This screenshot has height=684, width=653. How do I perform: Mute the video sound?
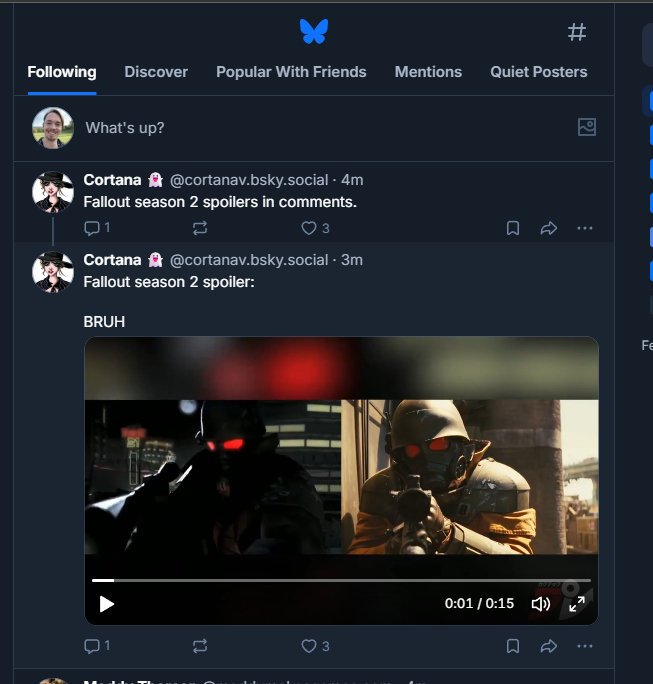click(540, 603)
